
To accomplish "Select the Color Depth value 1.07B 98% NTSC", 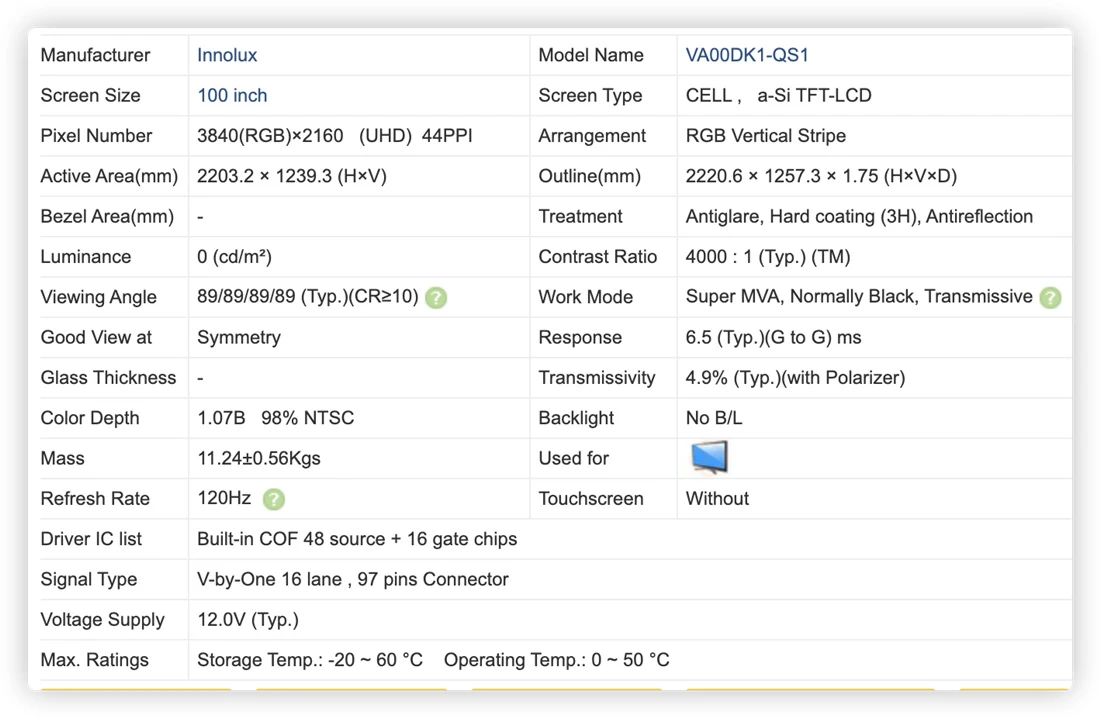I will 275,418.
